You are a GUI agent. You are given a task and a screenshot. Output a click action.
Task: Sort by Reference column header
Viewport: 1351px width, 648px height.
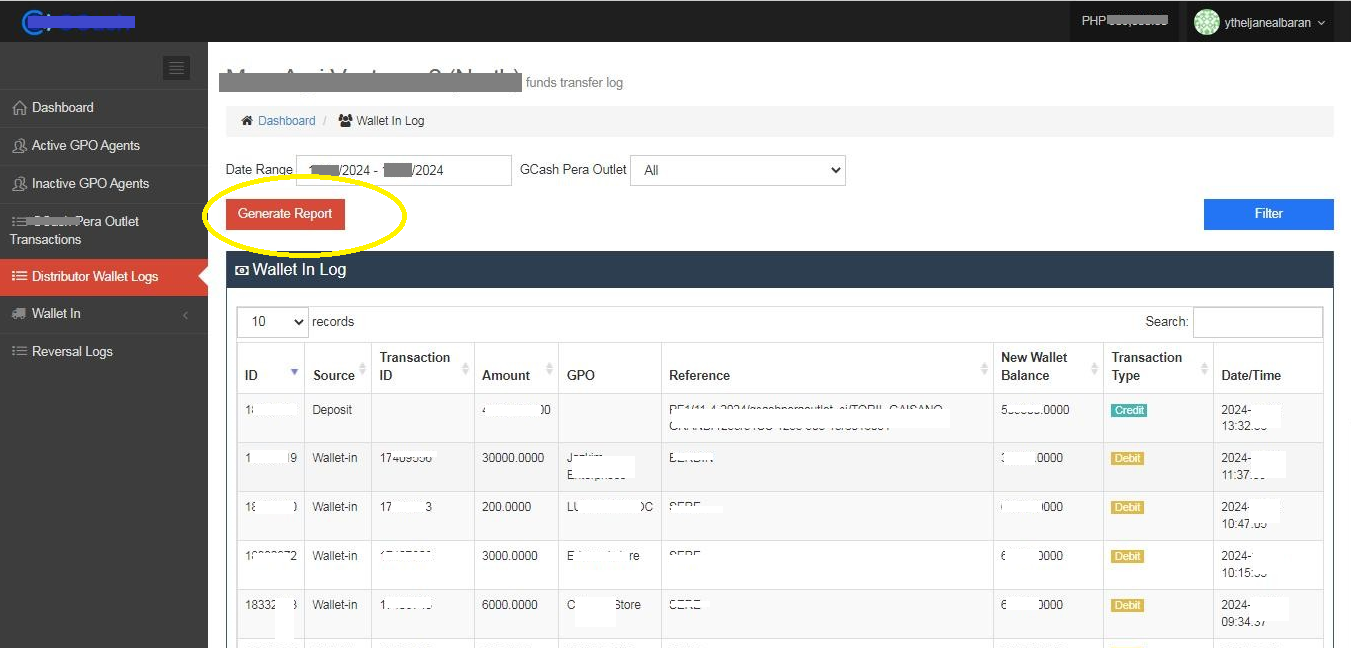click(x=827, y=368)
